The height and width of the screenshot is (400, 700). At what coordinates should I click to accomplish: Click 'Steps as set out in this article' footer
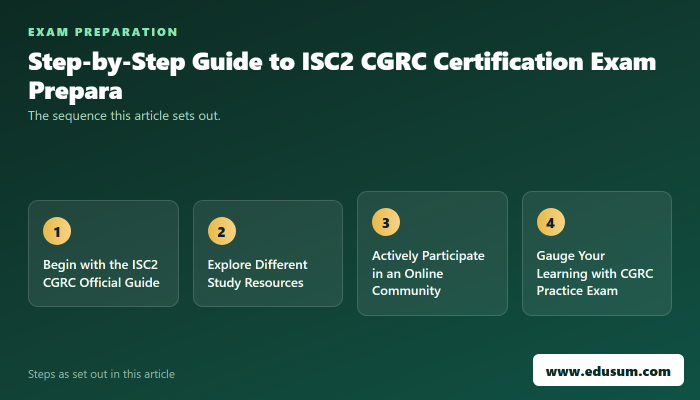(101, 374)
